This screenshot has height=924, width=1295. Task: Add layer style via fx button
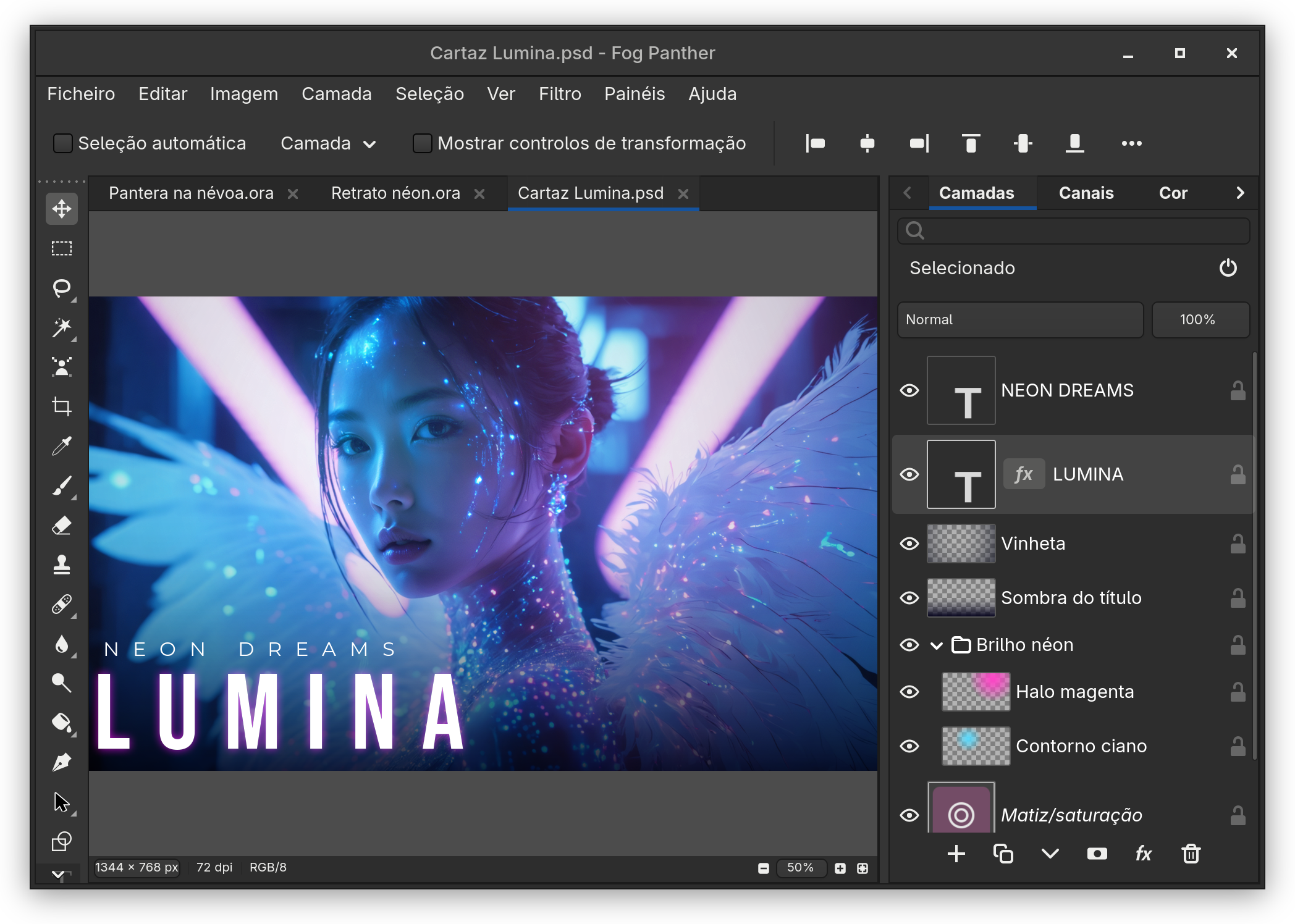click(x=1144, y=854)
